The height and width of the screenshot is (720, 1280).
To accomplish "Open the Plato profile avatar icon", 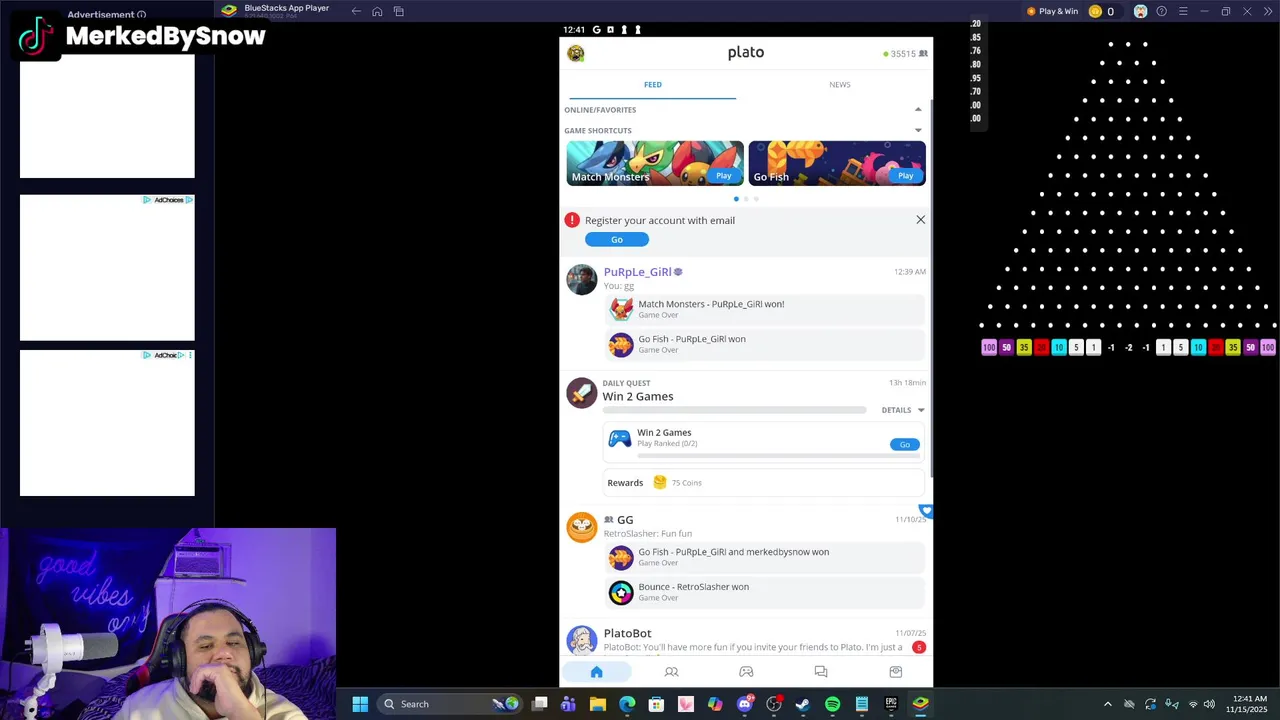I will [x=575, y=53].
